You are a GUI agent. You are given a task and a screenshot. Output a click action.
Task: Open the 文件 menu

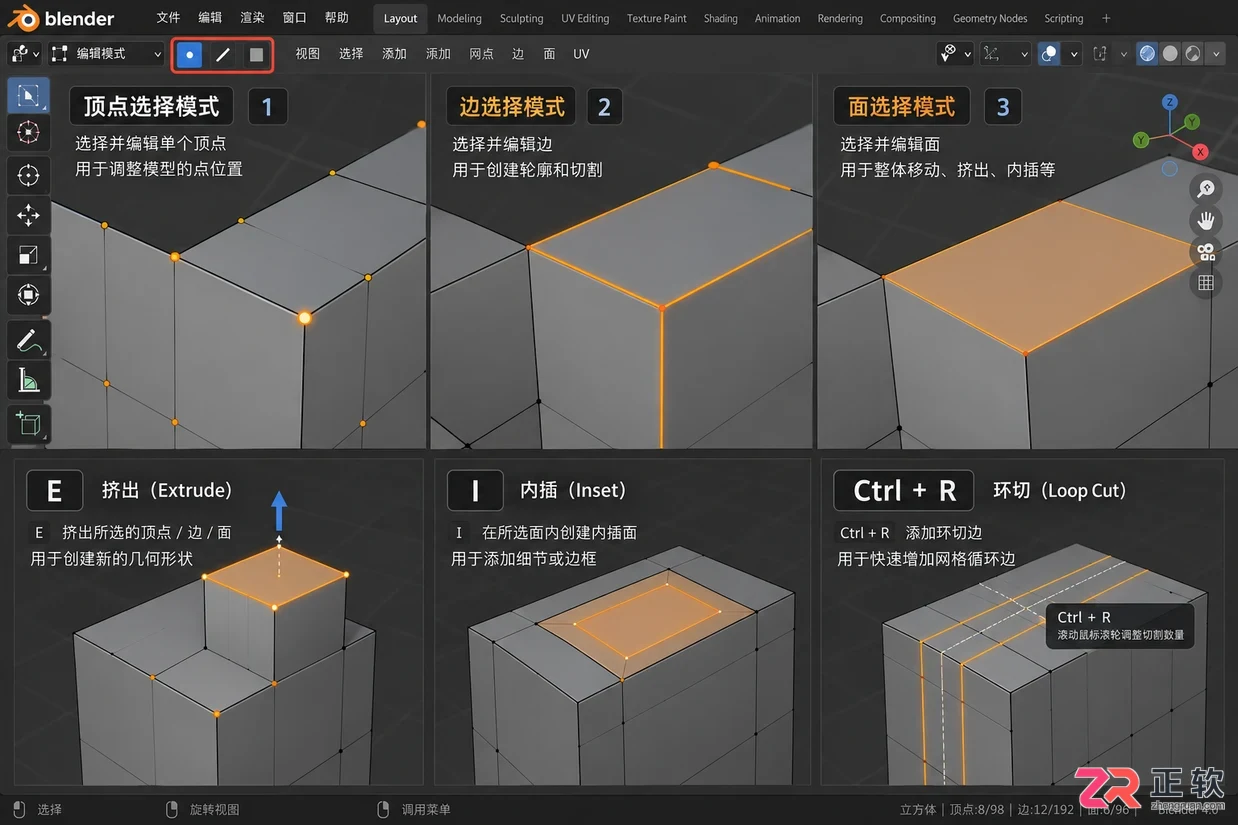coord(169,18)
